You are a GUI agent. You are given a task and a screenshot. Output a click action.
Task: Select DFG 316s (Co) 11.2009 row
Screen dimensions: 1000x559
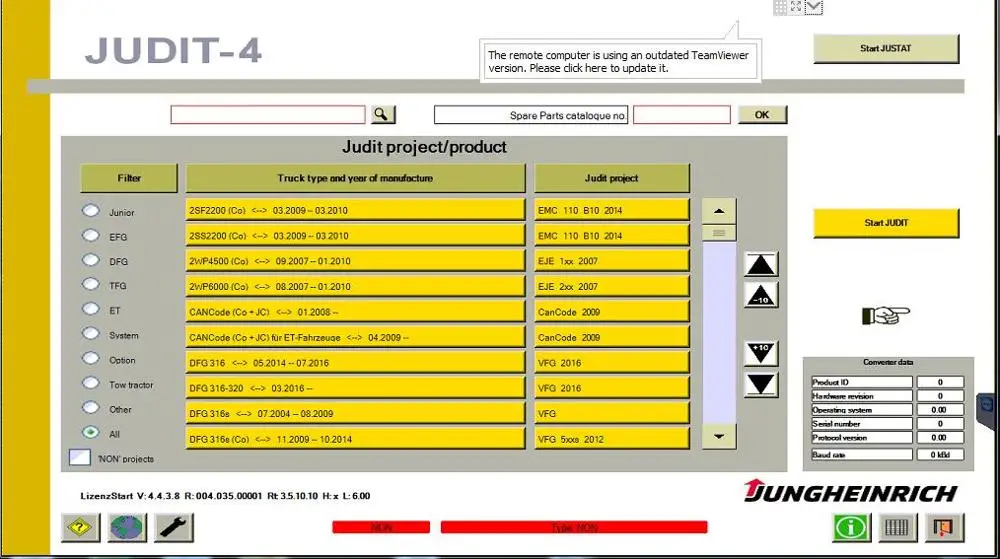(355, 439)
